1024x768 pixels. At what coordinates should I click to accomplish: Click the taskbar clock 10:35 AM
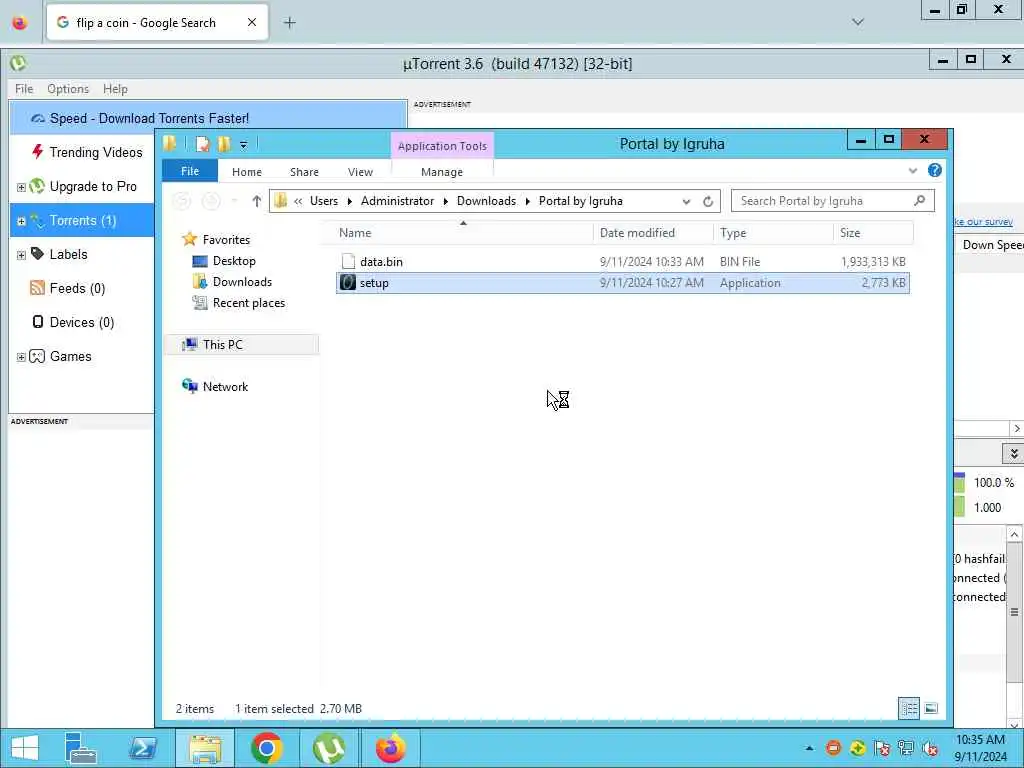(x=980, y=740)
